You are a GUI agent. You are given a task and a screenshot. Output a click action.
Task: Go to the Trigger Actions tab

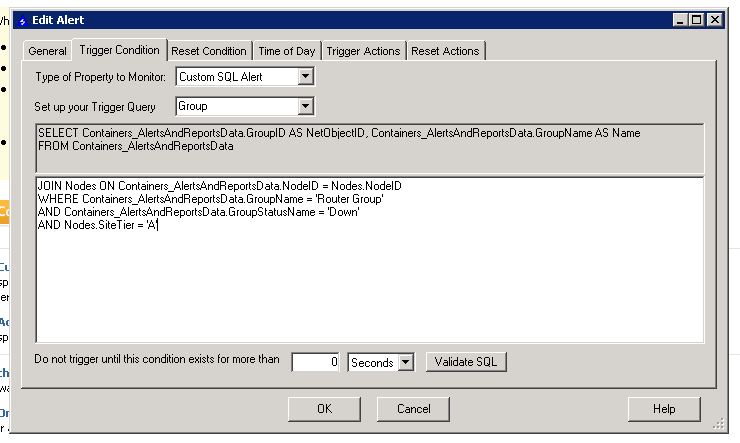click(363, 51)
